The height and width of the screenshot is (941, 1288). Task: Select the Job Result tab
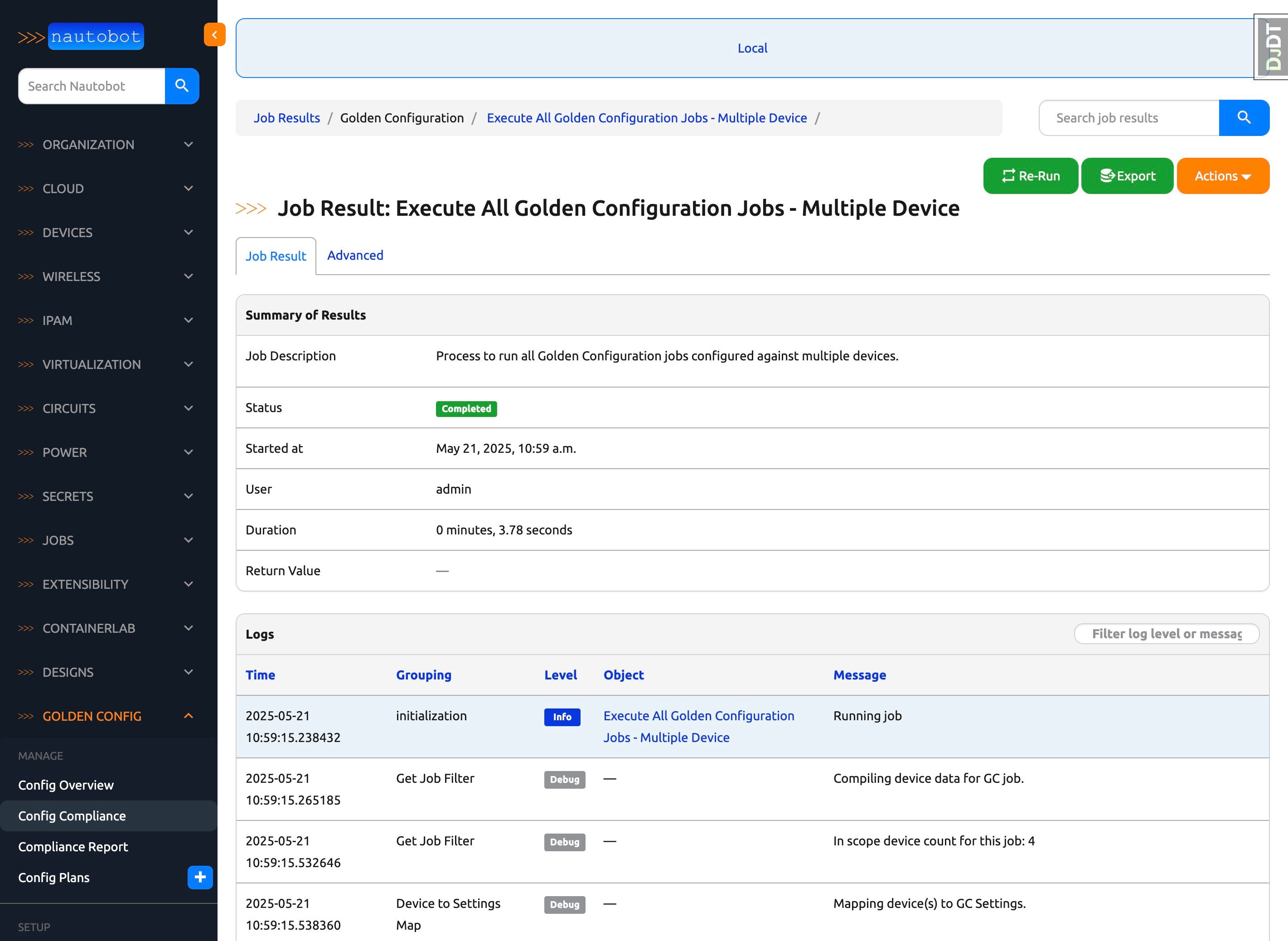point(276,256)
